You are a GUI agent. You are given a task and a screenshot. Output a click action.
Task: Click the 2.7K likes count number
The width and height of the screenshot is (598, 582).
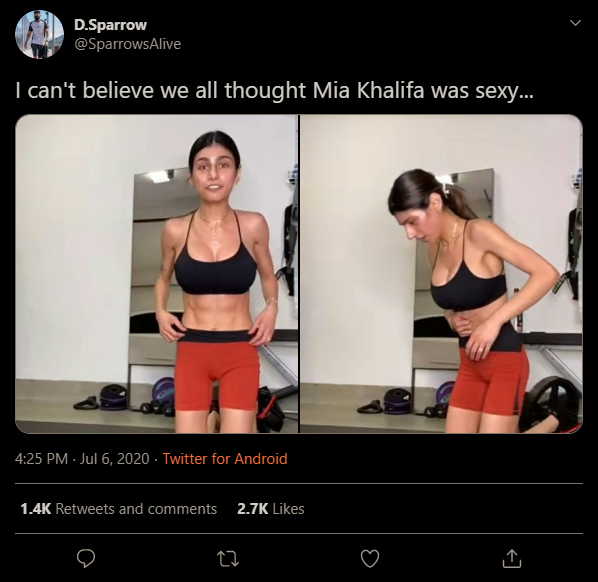pos(252,509)
